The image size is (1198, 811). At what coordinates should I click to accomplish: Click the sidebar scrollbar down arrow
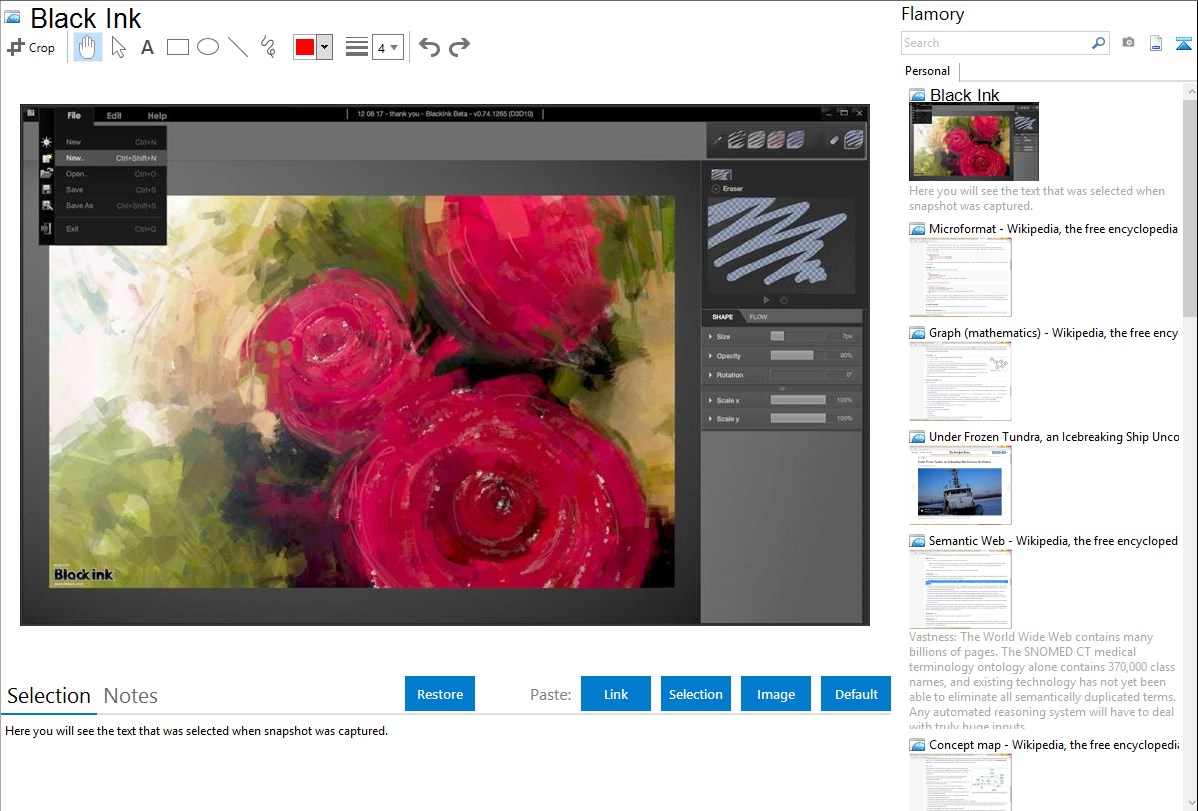(x=1191, y=803)
